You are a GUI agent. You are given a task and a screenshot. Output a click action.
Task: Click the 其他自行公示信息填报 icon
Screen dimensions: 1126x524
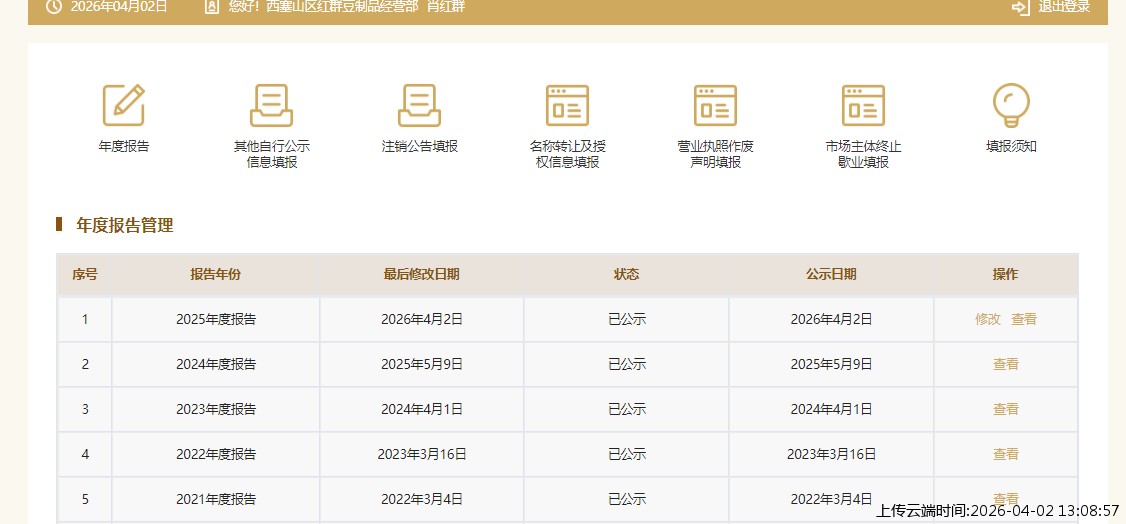pyautogui.click(x=271, y=105)
